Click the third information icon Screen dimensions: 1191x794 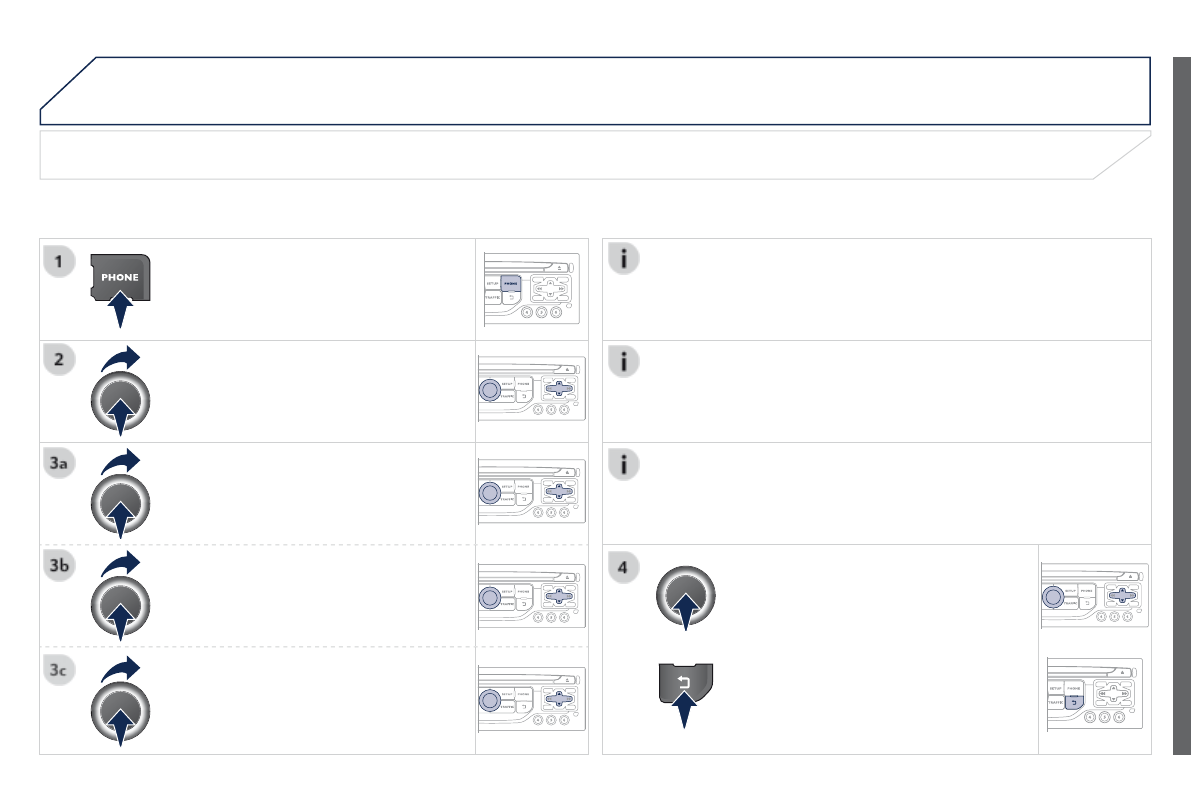pyautogui.click(x=624, y=464)
